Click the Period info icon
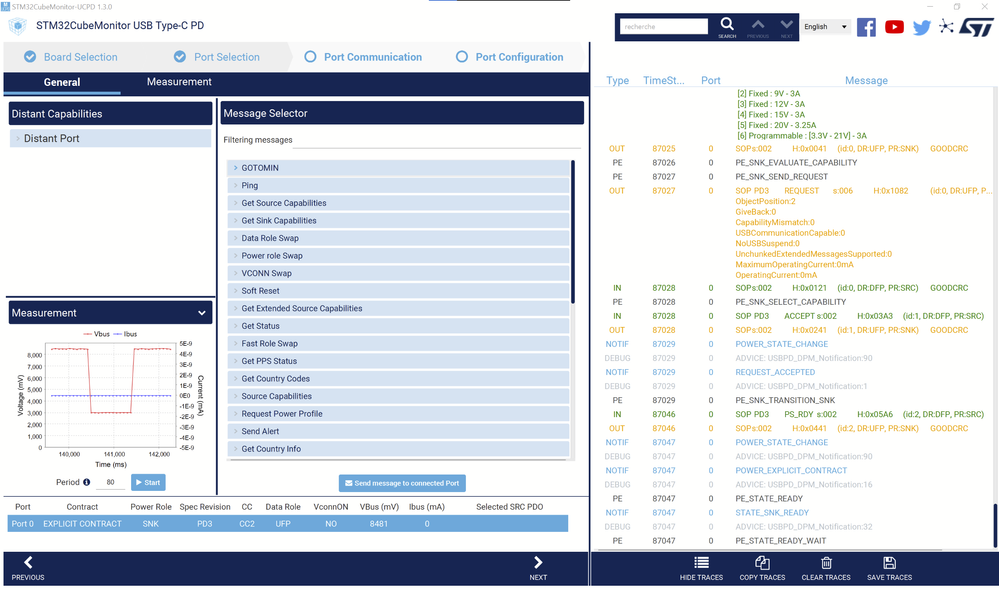 87,482
